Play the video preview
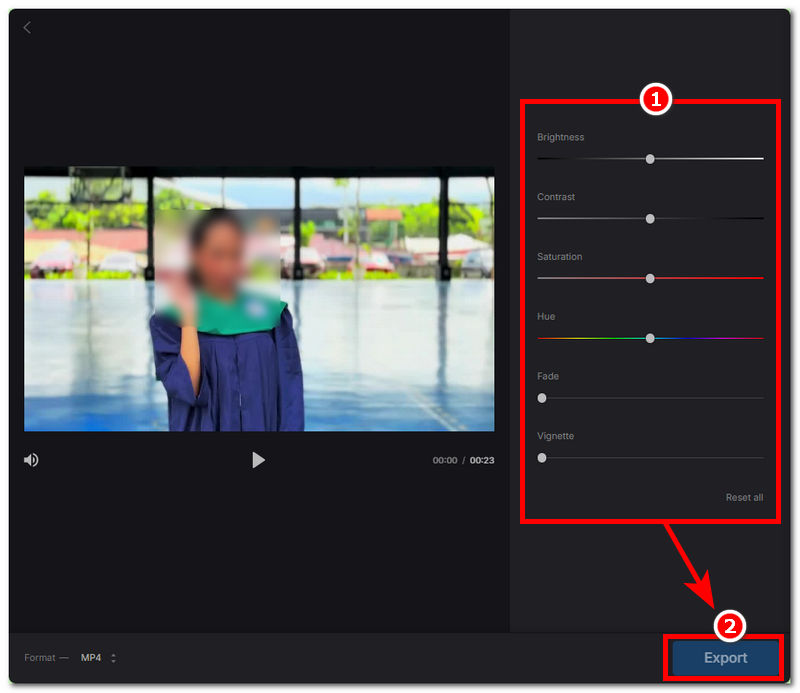 click(x=258, y=460)
